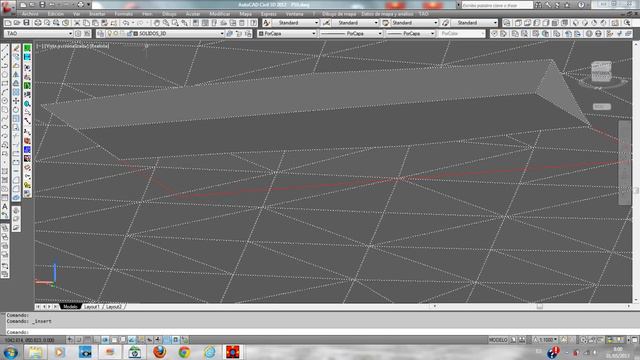Image resolution: width=640 pixels, height=360 pixels.
Task: Click the Infocenter keyword search box
Action: pyautogui.click(x=497, y=5)
